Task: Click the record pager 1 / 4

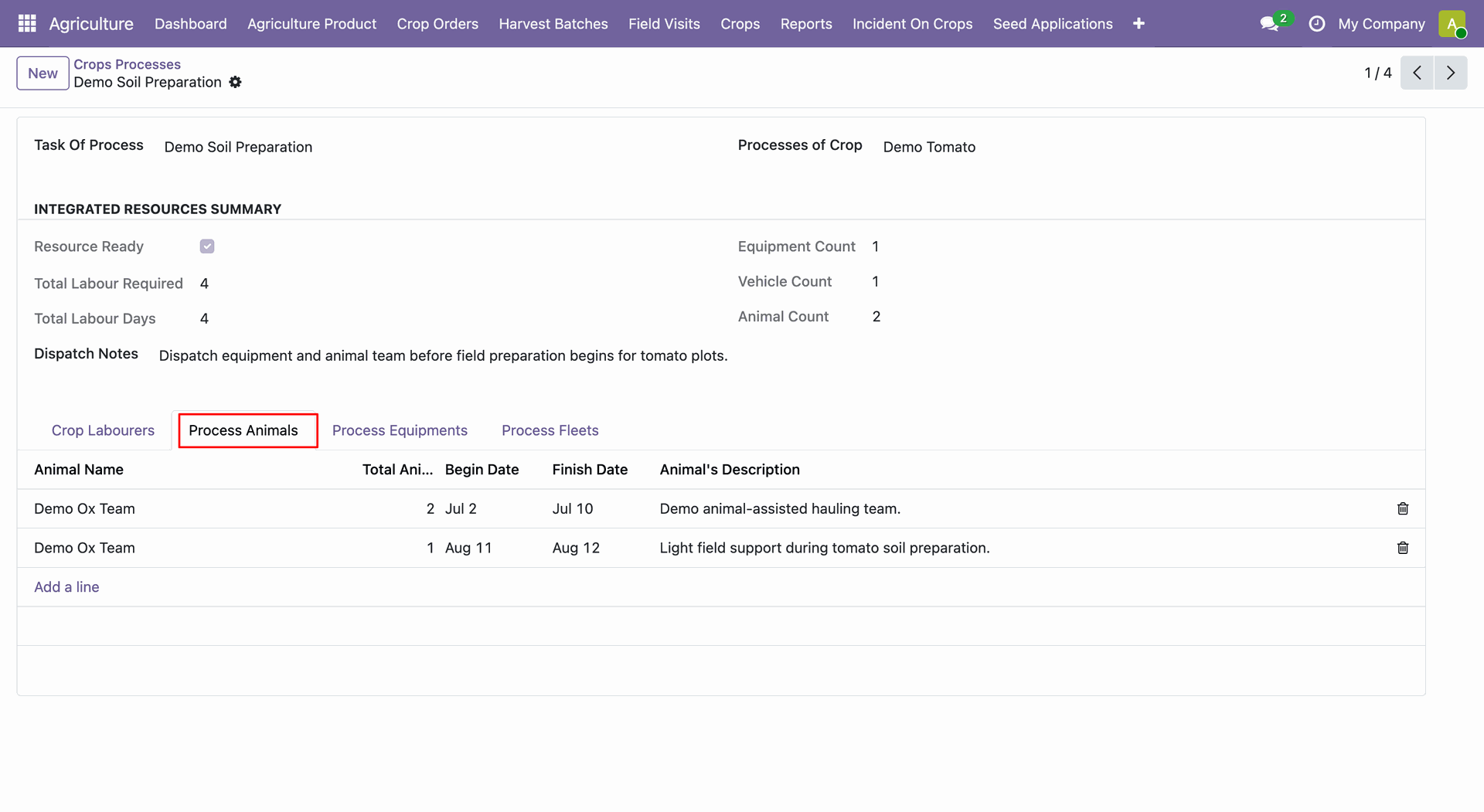Action: tap(1377, 73)
